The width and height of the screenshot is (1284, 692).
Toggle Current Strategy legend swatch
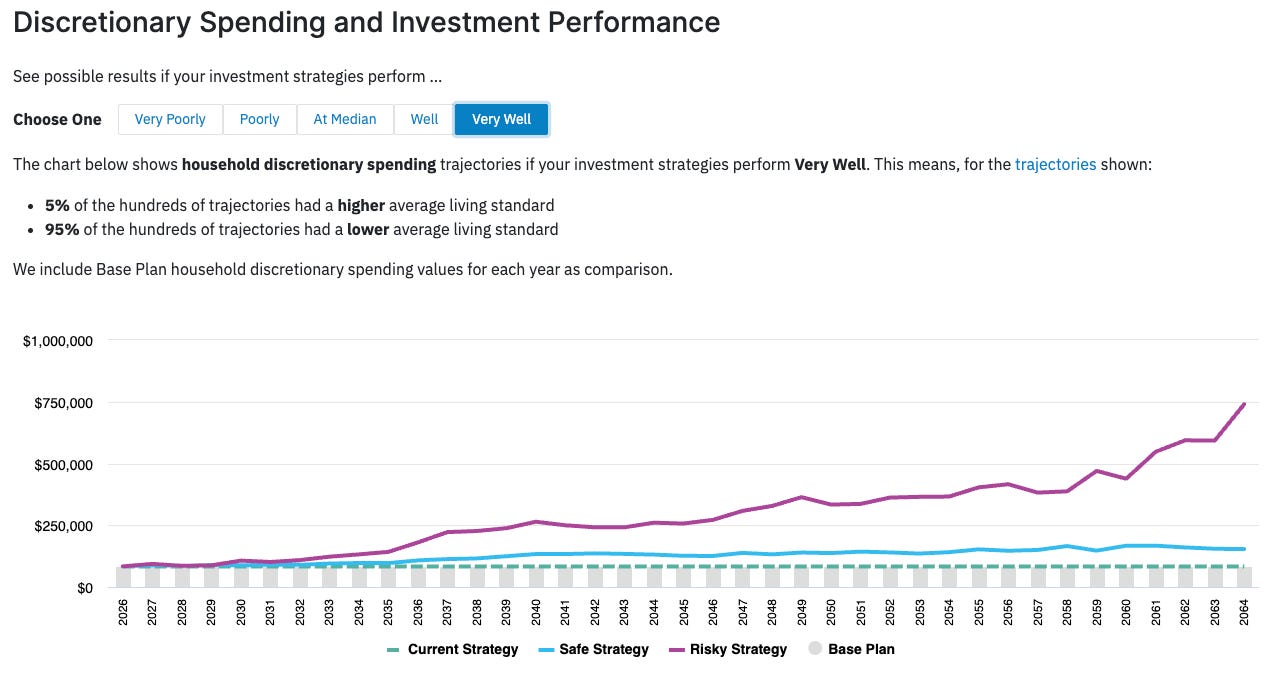(x=394, y=650)
